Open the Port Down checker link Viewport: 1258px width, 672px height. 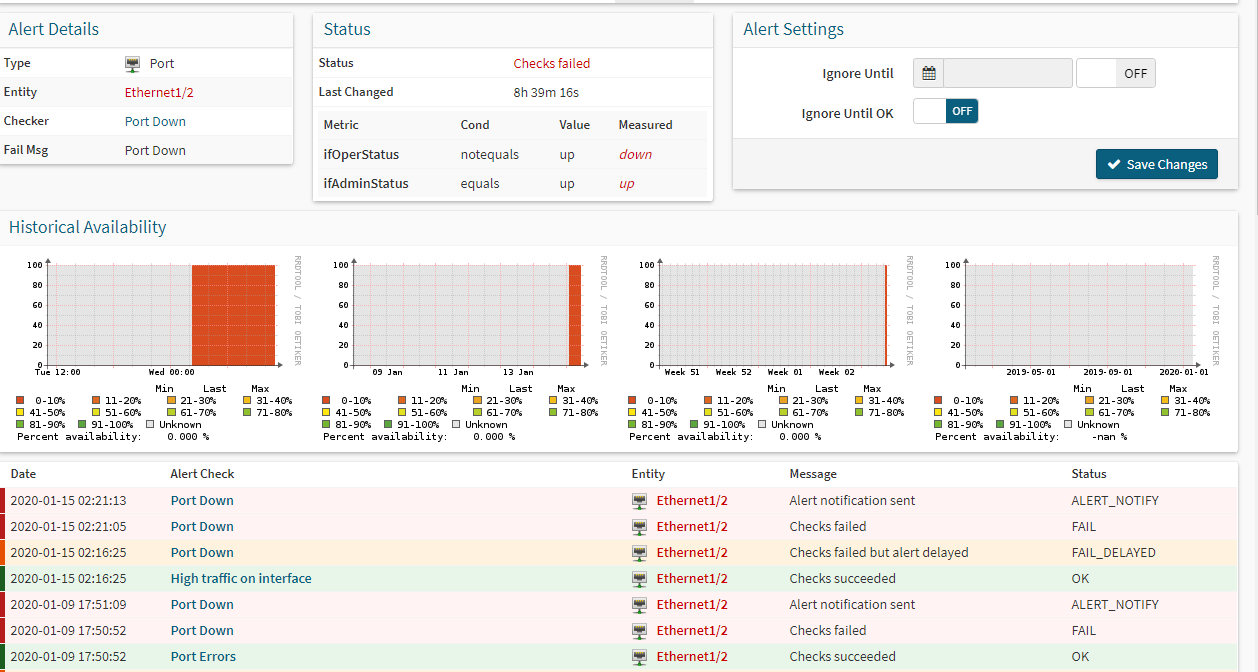(155, 121)
